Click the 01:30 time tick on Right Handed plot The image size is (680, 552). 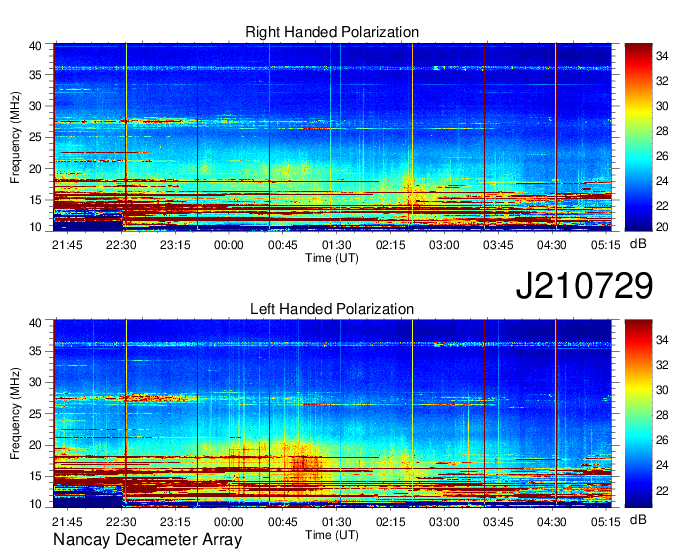click(337, 245)
